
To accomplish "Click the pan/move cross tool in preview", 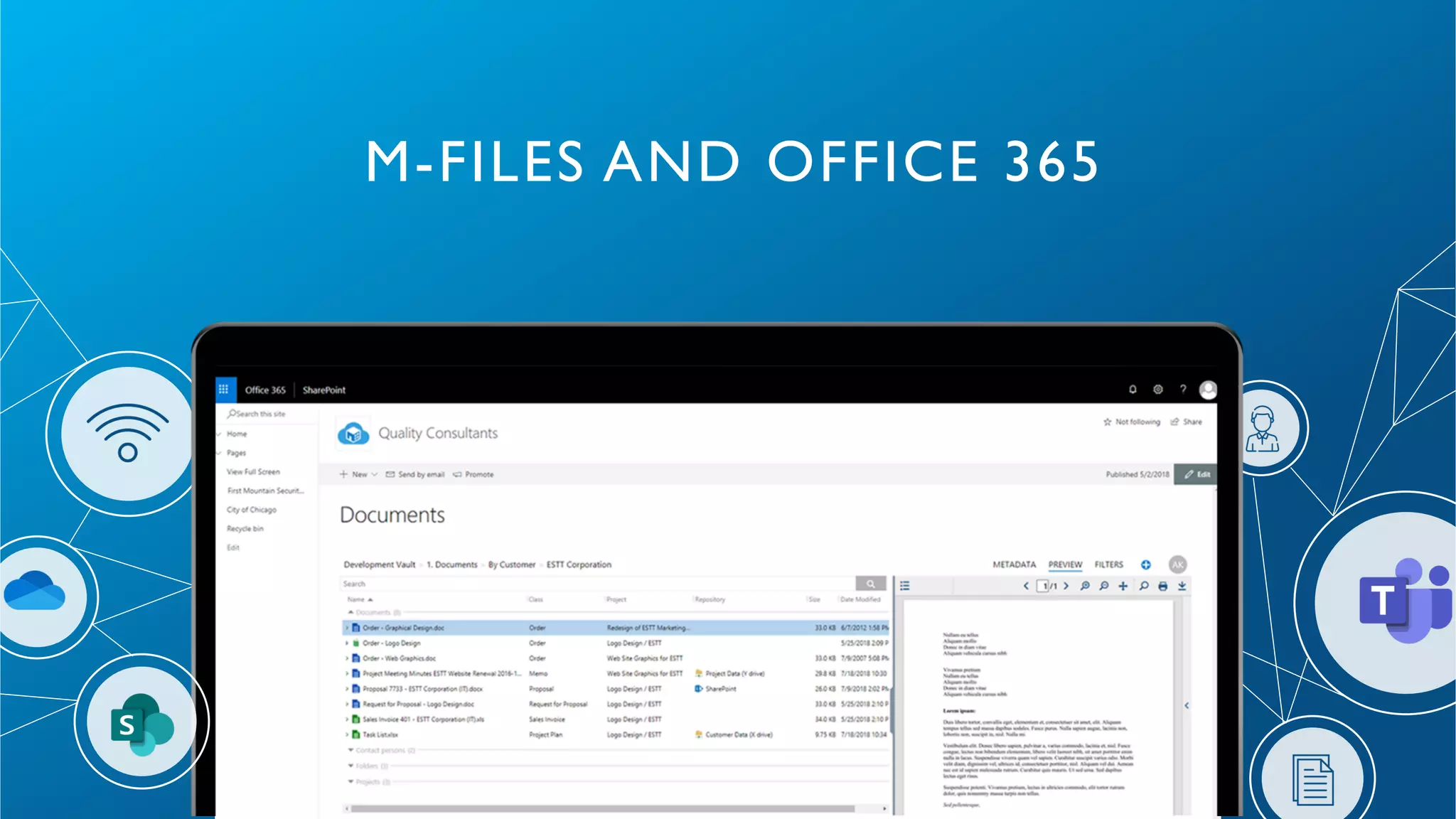I will 1123,586.
